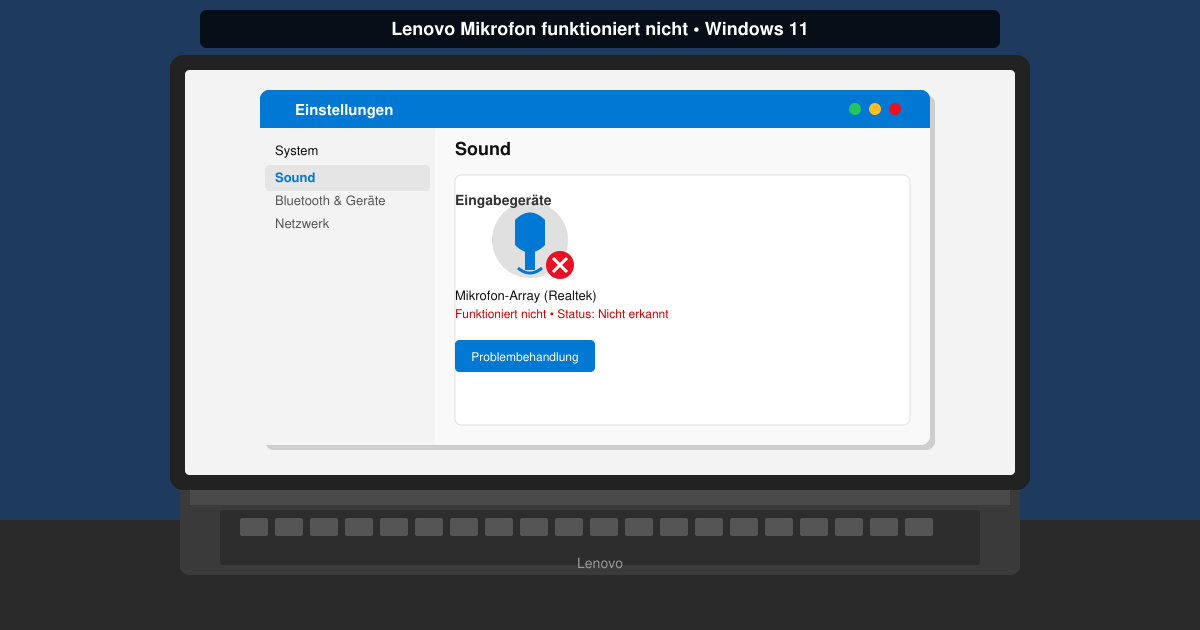This screenshot has height=630, width=1200.
Task: Click the Problembehandlung button
Action: (x=525, y=356)
